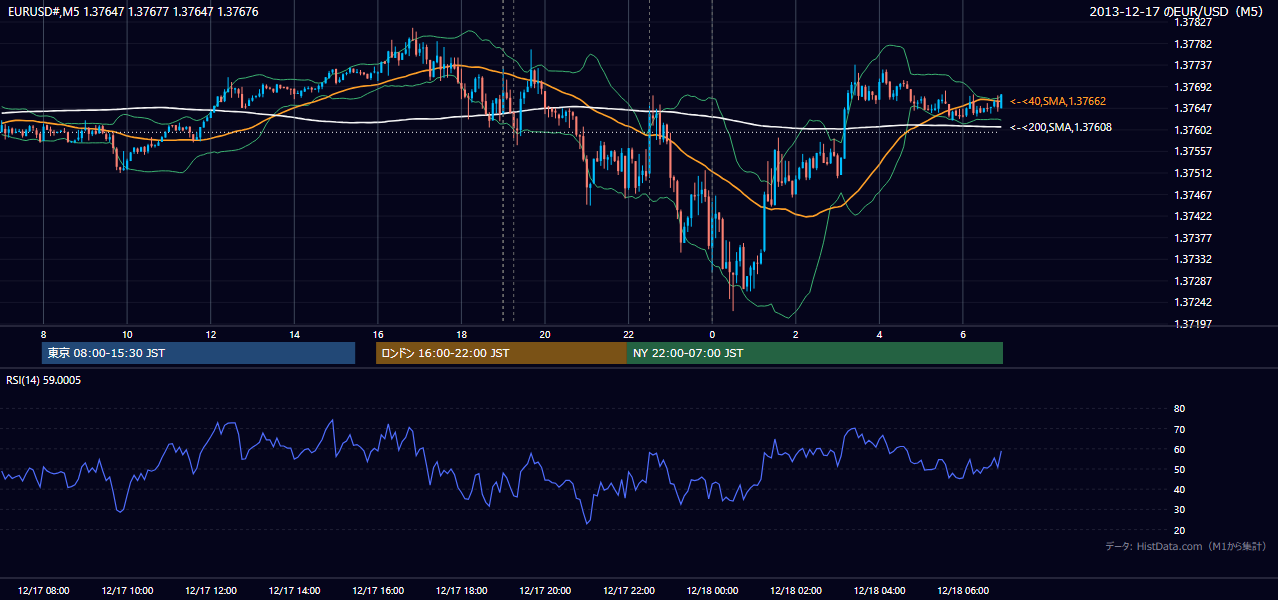Screen dimensions: 1278x600
Task: Select the ロンドン 16:00-22:00 JST session bar
Action: click(x=501, y=353)
